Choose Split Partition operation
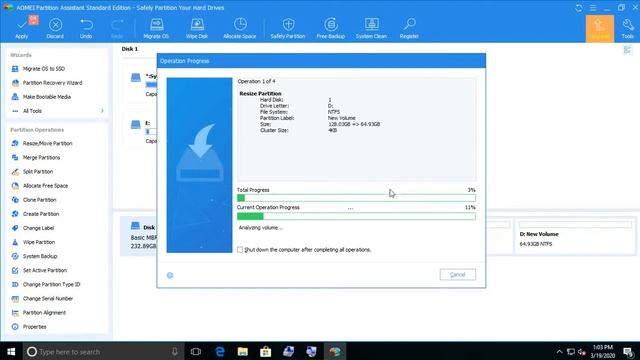Screen dimensions: 640x360 tap(32, 171)
